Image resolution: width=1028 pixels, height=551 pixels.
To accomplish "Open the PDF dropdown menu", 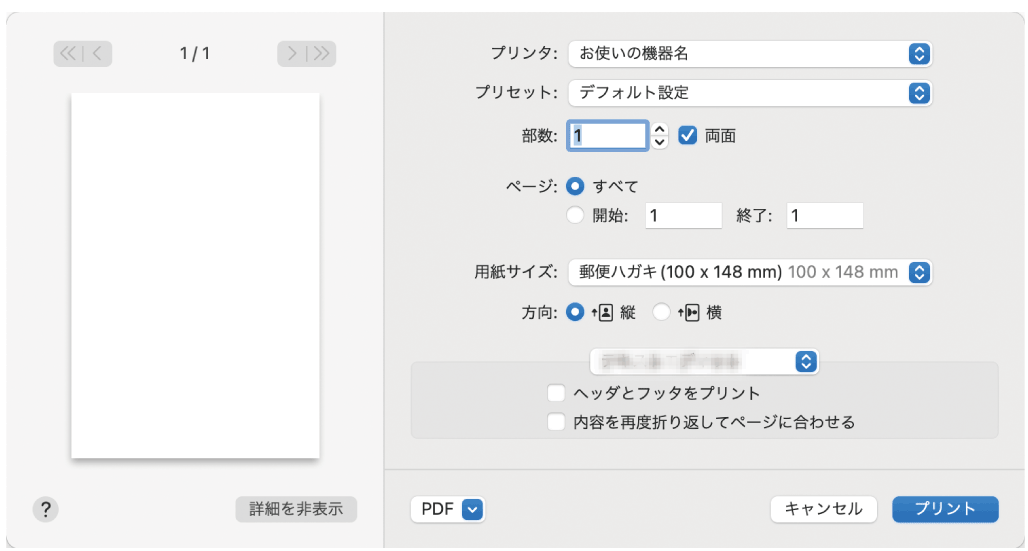I will (448, 509).
